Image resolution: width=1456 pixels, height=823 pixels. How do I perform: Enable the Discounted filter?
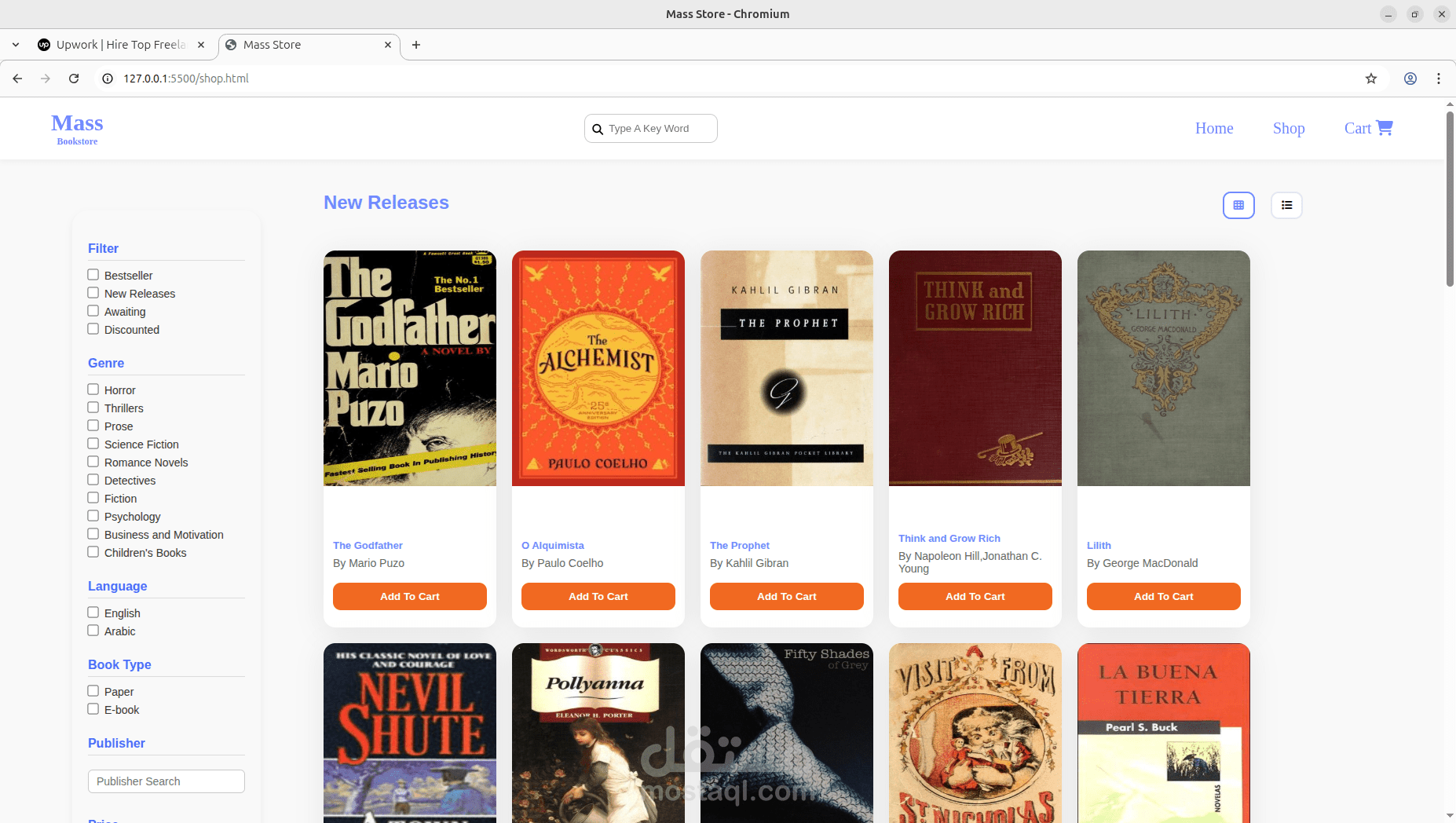click(93, 329)
